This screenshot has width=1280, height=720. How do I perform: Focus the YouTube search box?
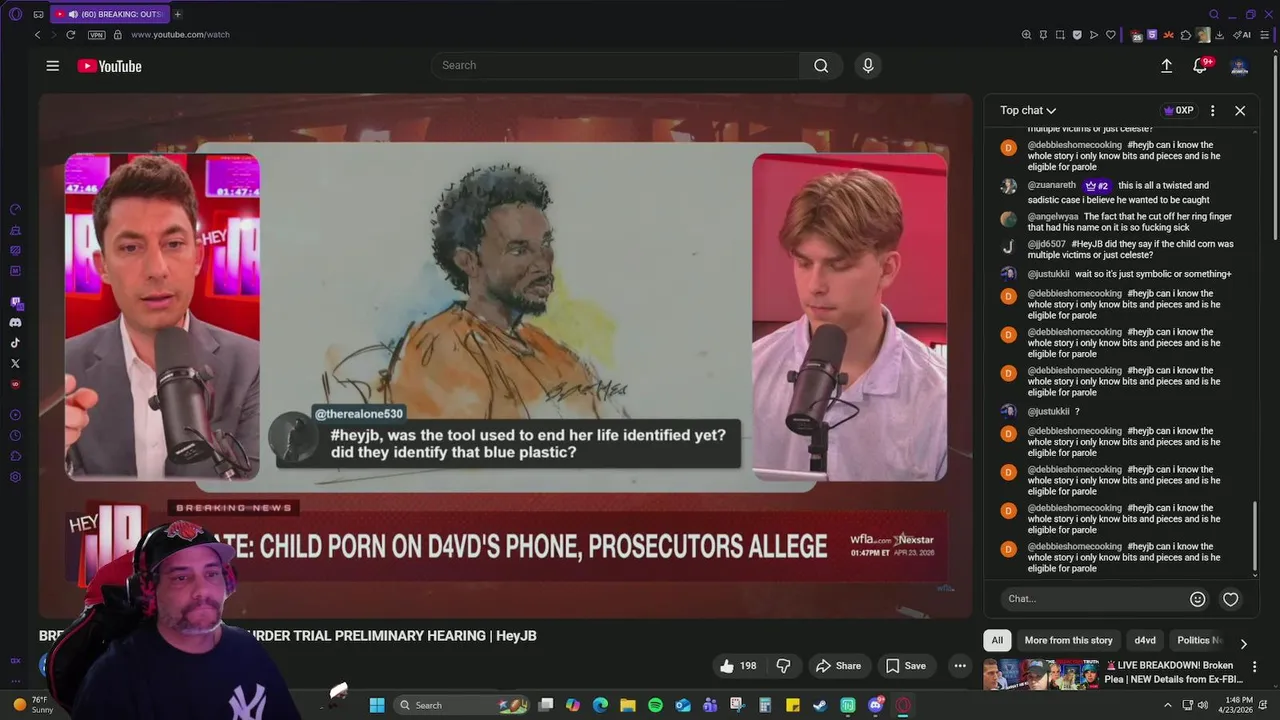(x=615, y=66)
